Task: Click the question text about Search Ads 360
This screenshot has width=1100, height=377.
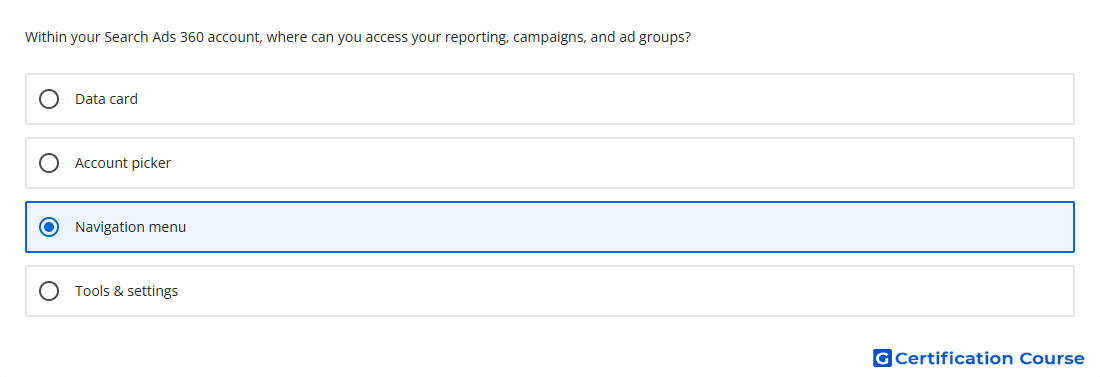Action: (x=358, y=37)
